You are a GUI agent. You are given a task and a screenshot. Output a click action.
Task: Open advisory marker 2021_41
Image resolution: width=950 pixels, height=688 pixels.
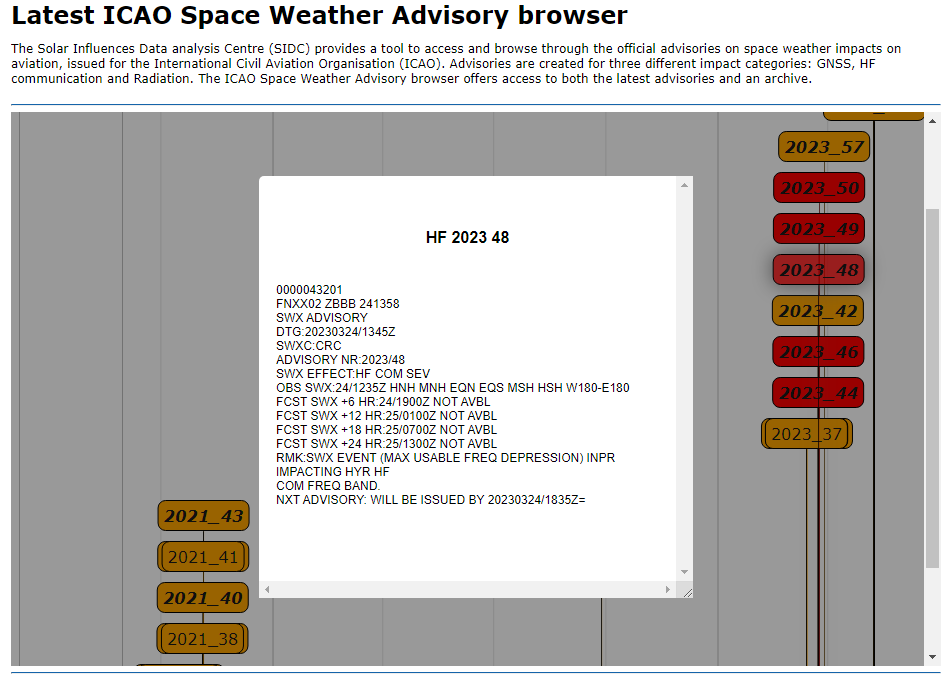203,557
